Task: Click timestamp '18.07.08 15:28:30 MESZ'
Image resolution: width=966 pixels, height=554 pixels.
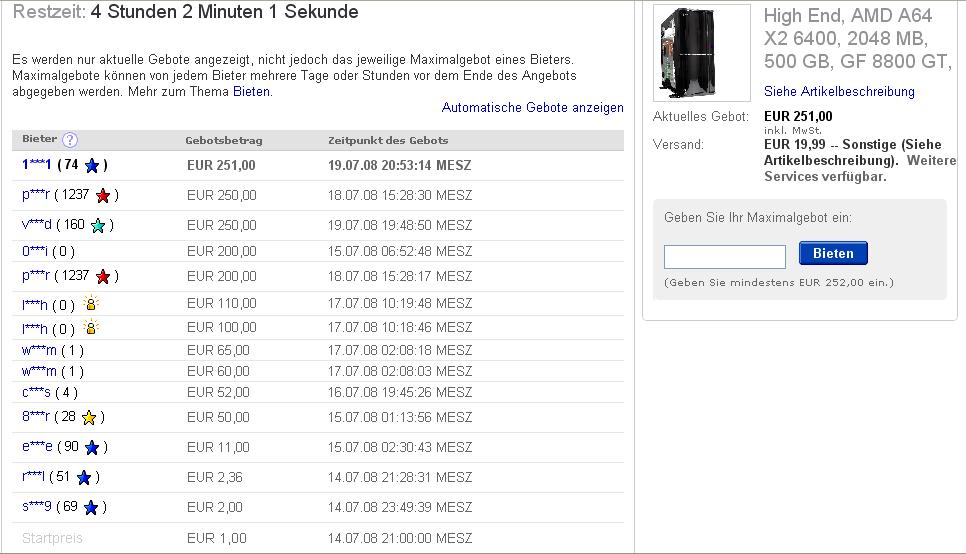Action: [x=400, y=195]
